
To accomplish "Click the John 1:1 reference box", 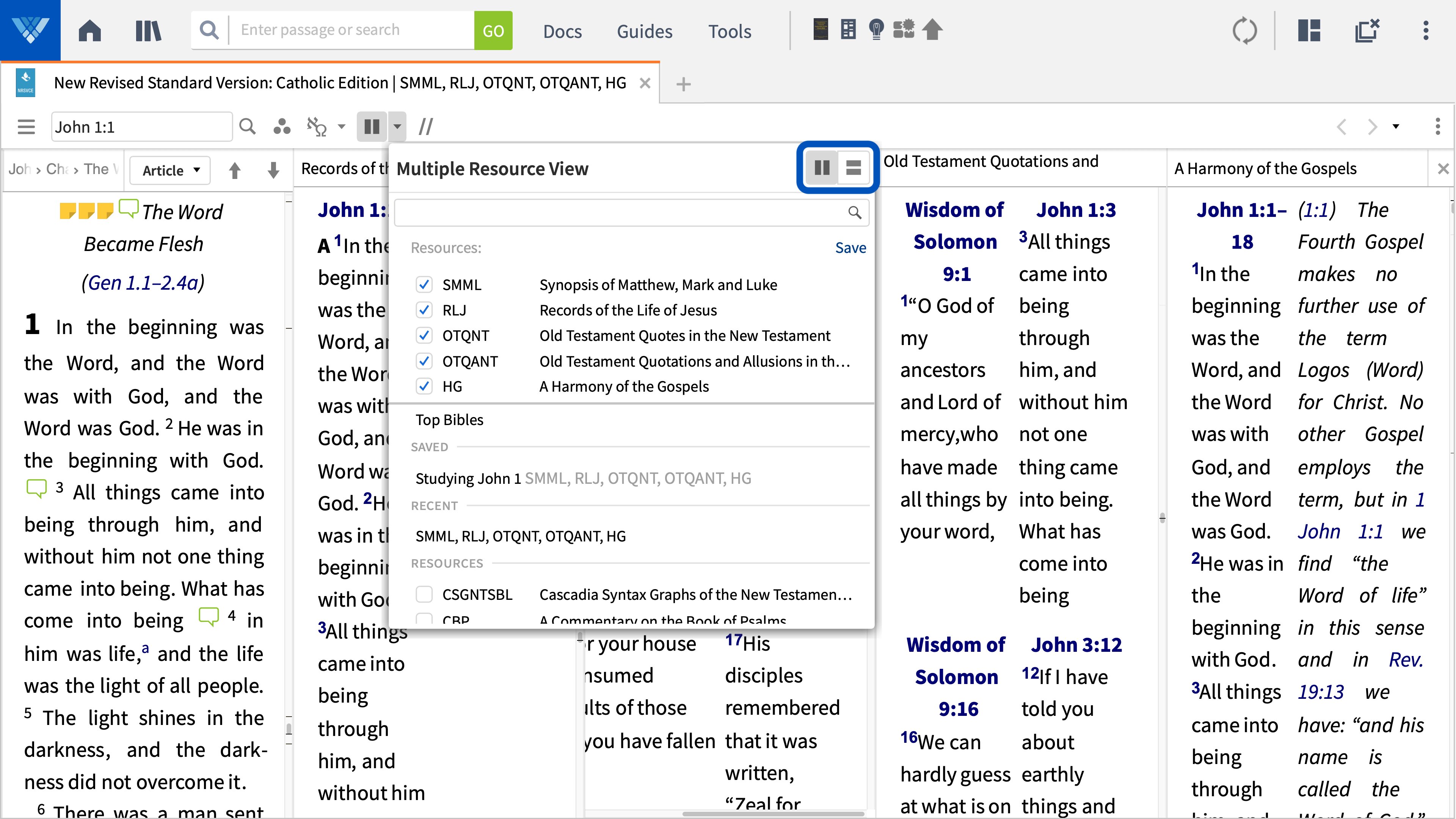I will (x=141, y=127).
